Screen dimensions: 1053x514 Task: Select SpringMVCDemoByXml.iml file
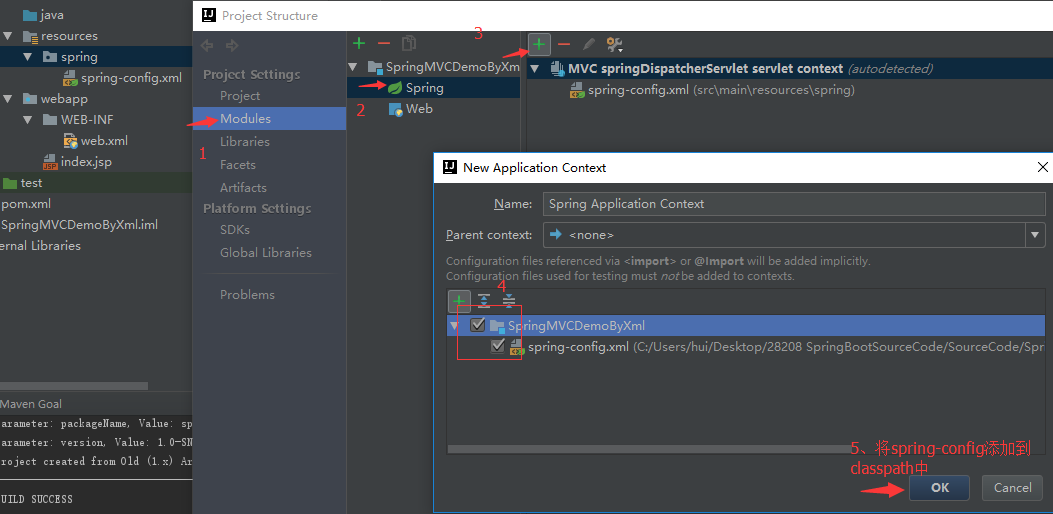pos(79,224)
